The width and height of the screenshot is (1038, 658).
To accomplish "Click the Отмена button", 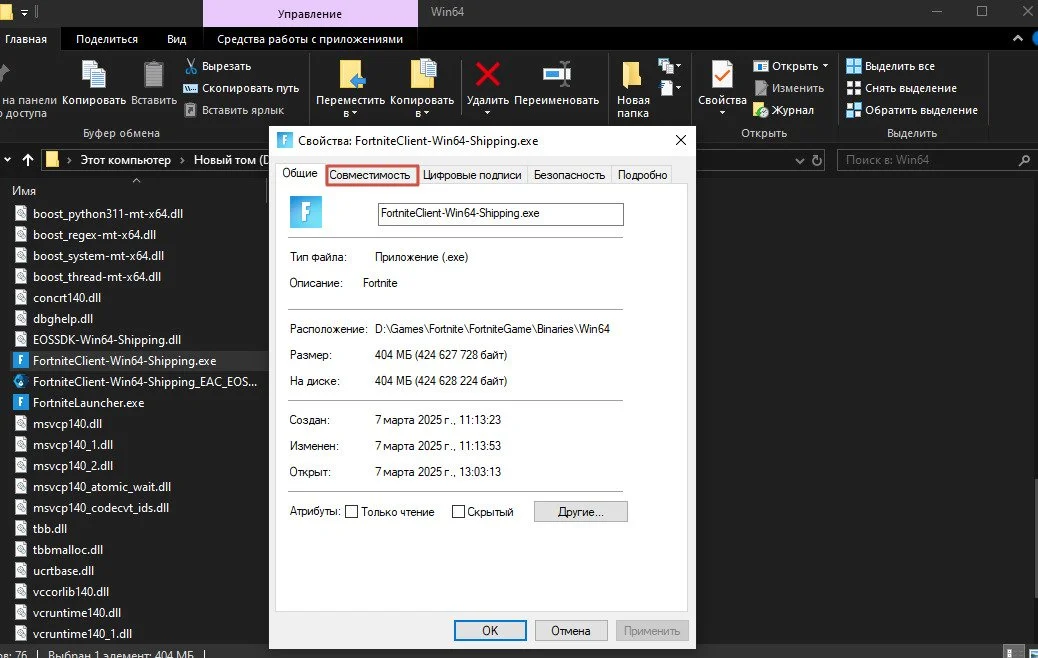I will pos(571,631).
